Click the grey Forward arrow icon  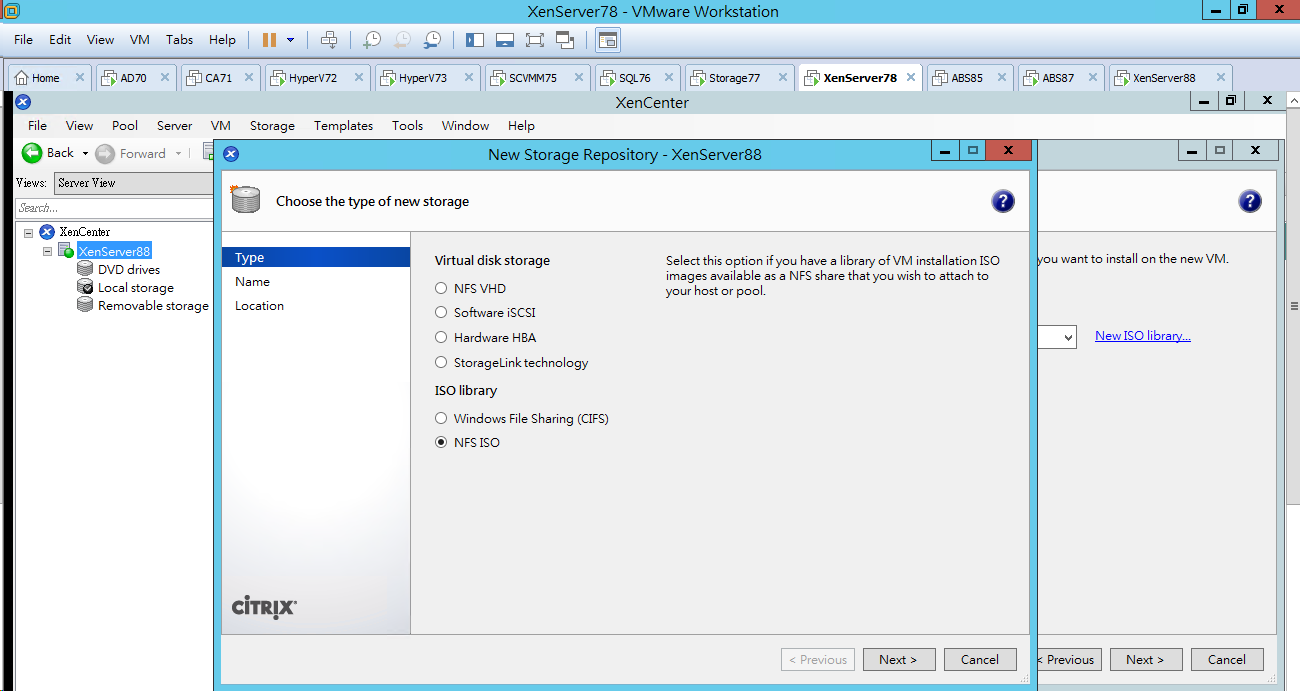click(x=105, y=154)
